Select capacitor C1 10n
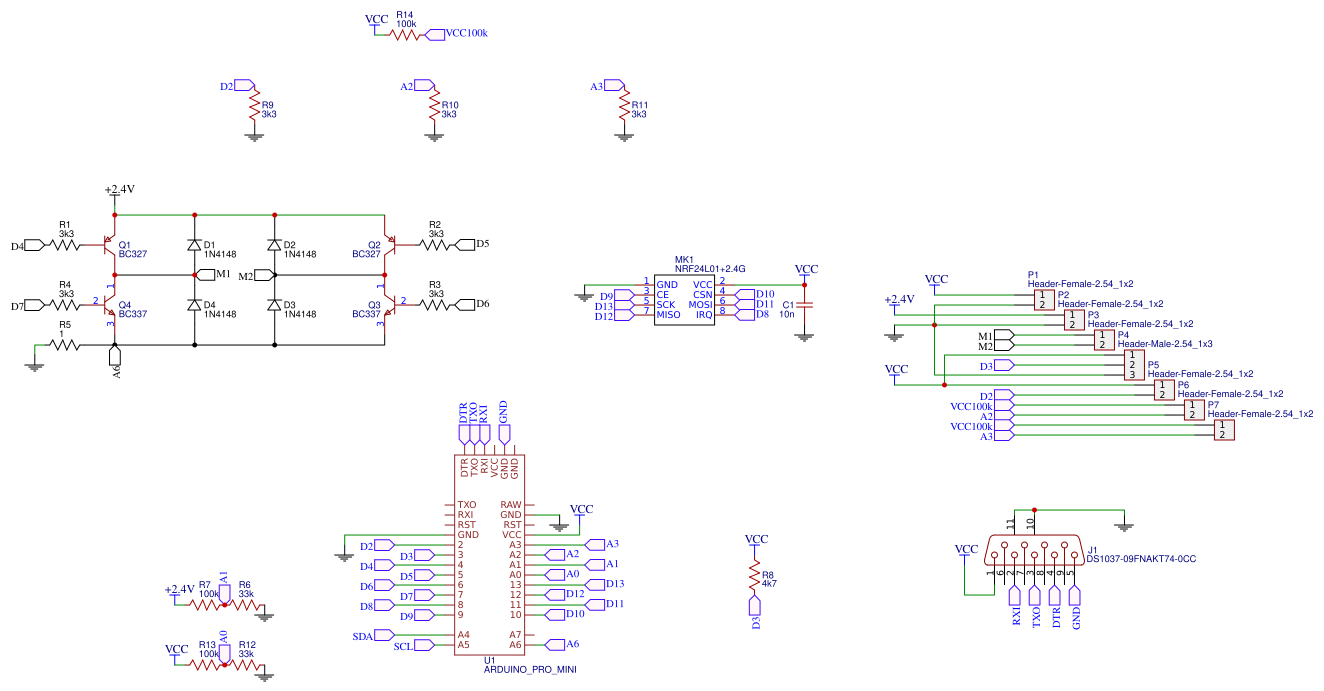Image resolution: width=1324 pixels, height=691 pixels. click(x=805, y=305)
